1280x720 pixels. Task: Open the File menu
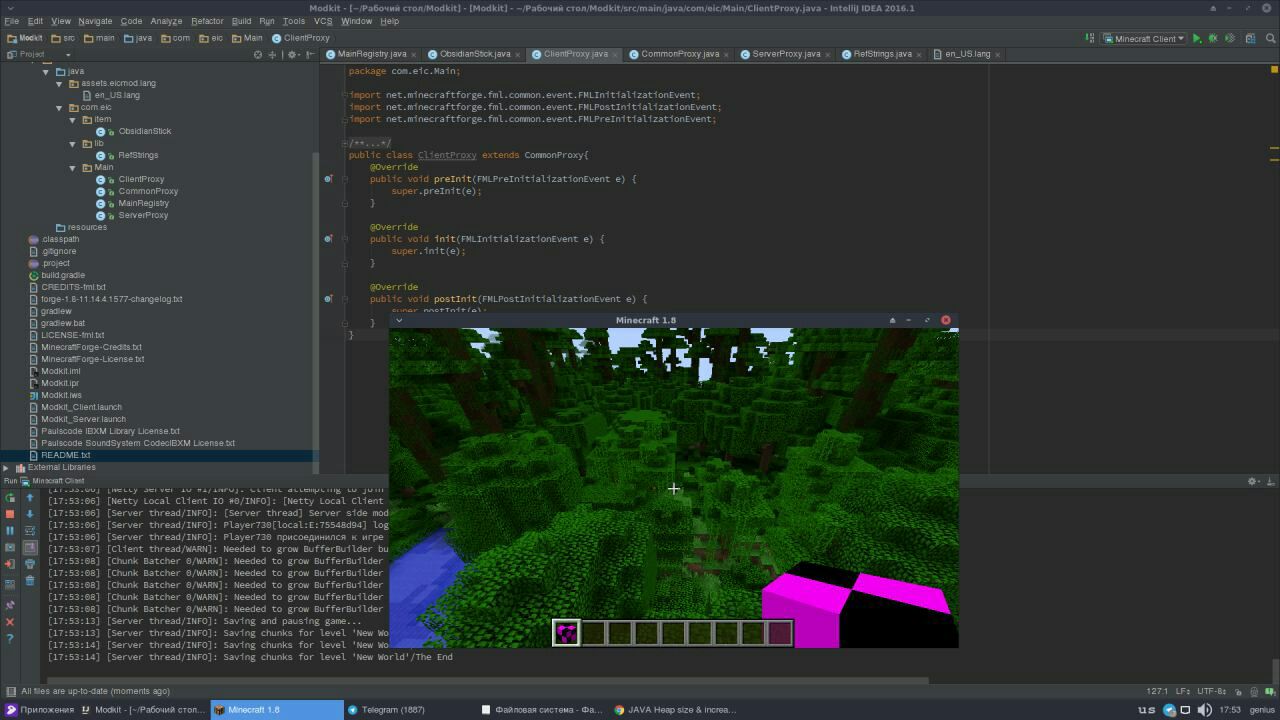(x=12, y=21)
